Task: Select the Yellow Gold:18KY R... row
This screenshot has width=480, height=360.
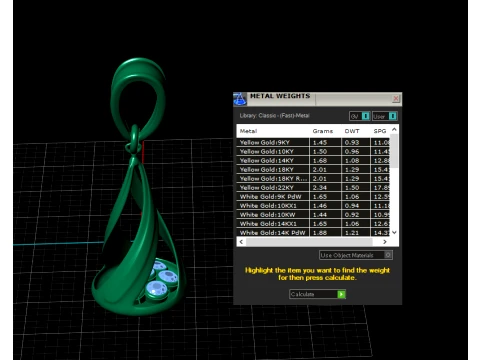Action: pos(313,178)
